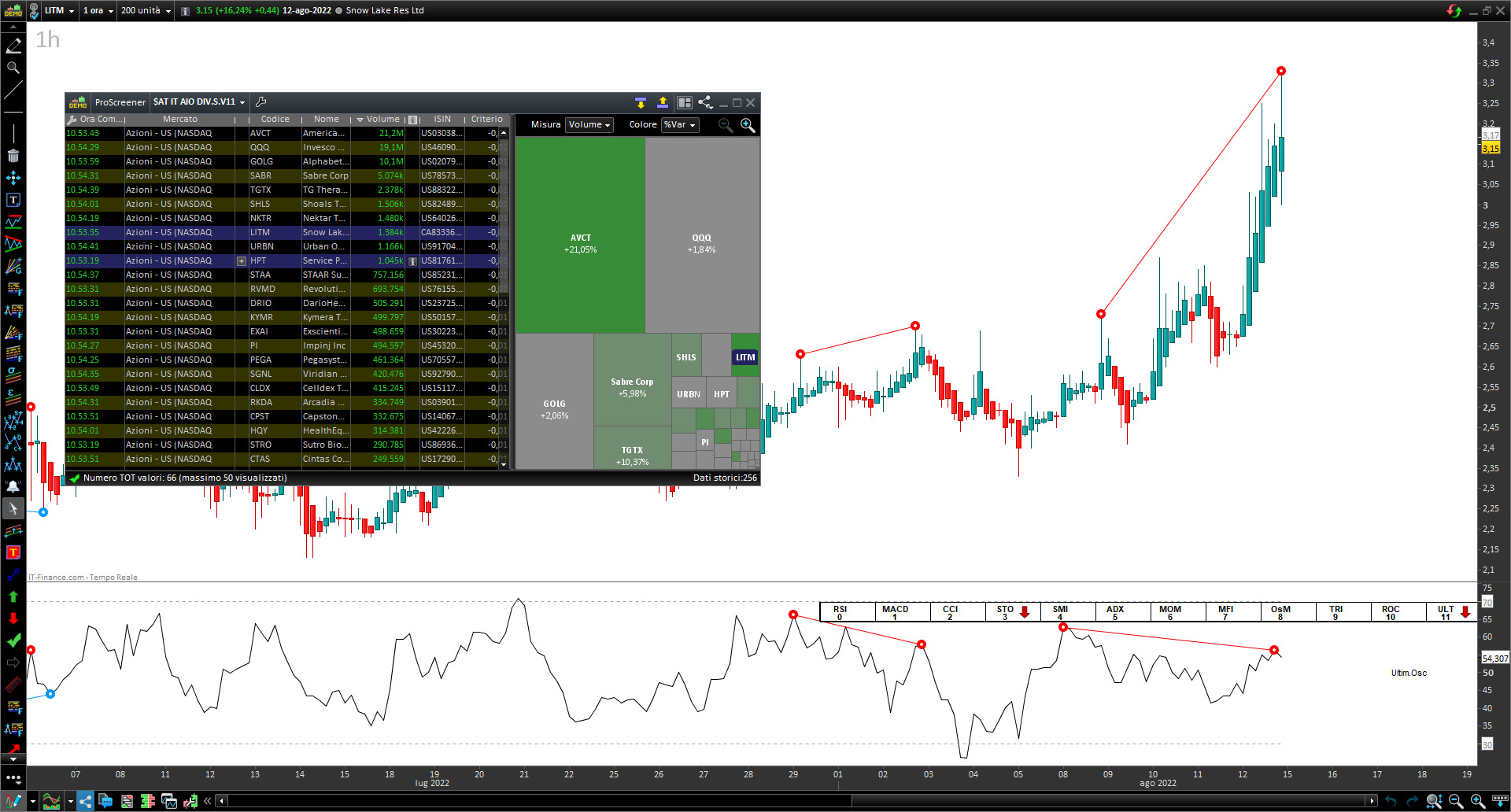Click the AVCT green heatmap tile
Image resolution: width=1511 pixels, height=812 pixels.
pos(580,235)
